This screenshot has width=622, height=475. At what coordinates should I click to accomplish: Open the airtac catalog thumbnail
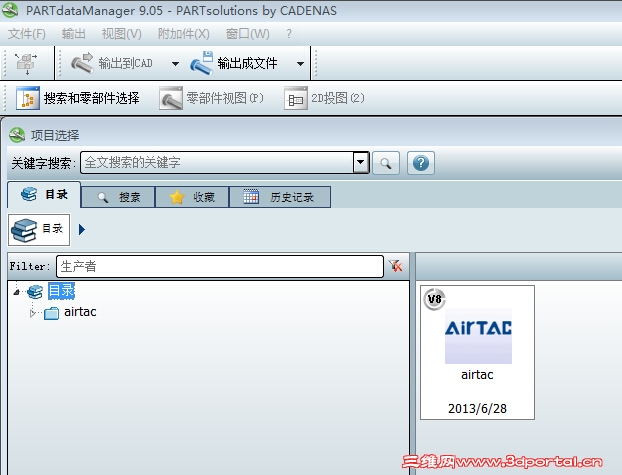click(x=477, y=352)
